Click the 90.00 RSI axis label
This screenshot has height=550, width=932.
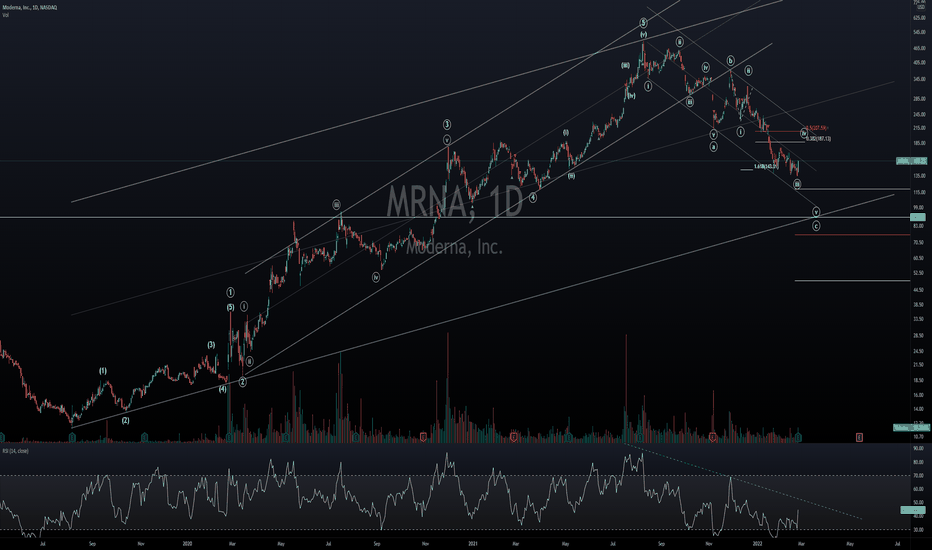coord(918,448)
